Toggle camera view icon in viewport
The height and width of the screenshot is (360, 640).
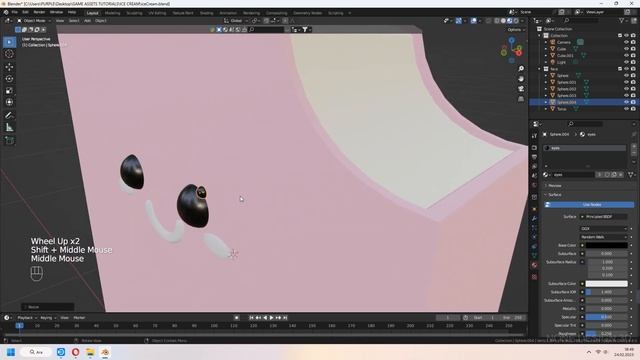point(521,89)
